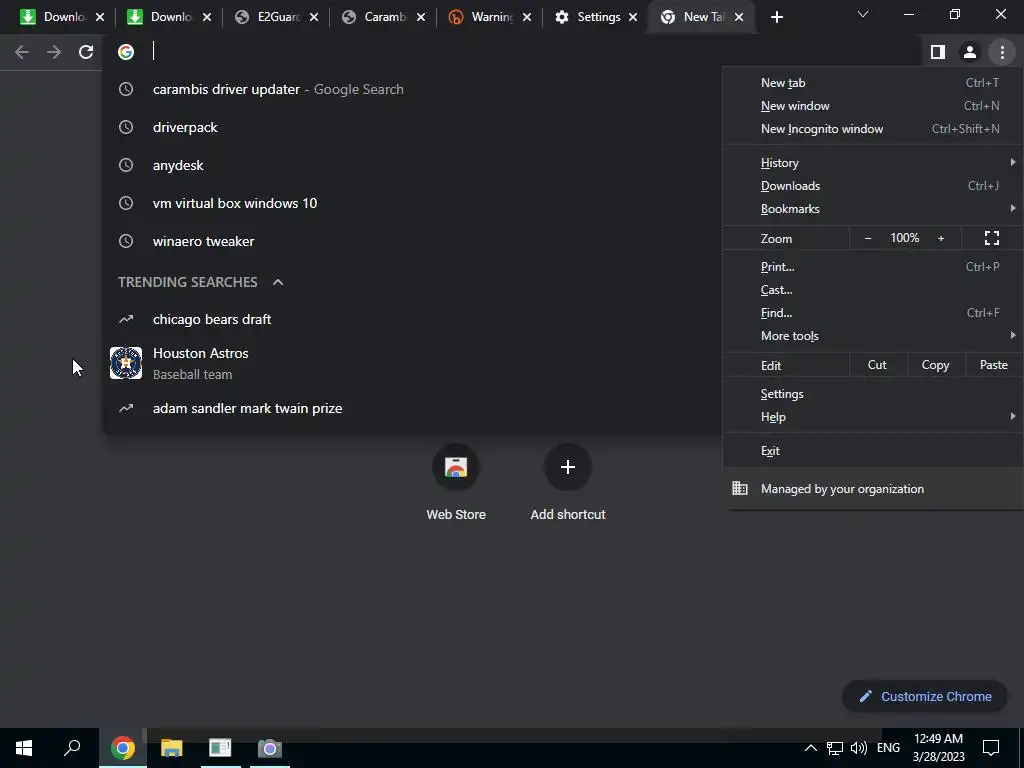Screen dimensions: 1024x768
Task: Select vm virtual box windows 10 suggestion
Action: pyautogui.click(x=413, y=203)
